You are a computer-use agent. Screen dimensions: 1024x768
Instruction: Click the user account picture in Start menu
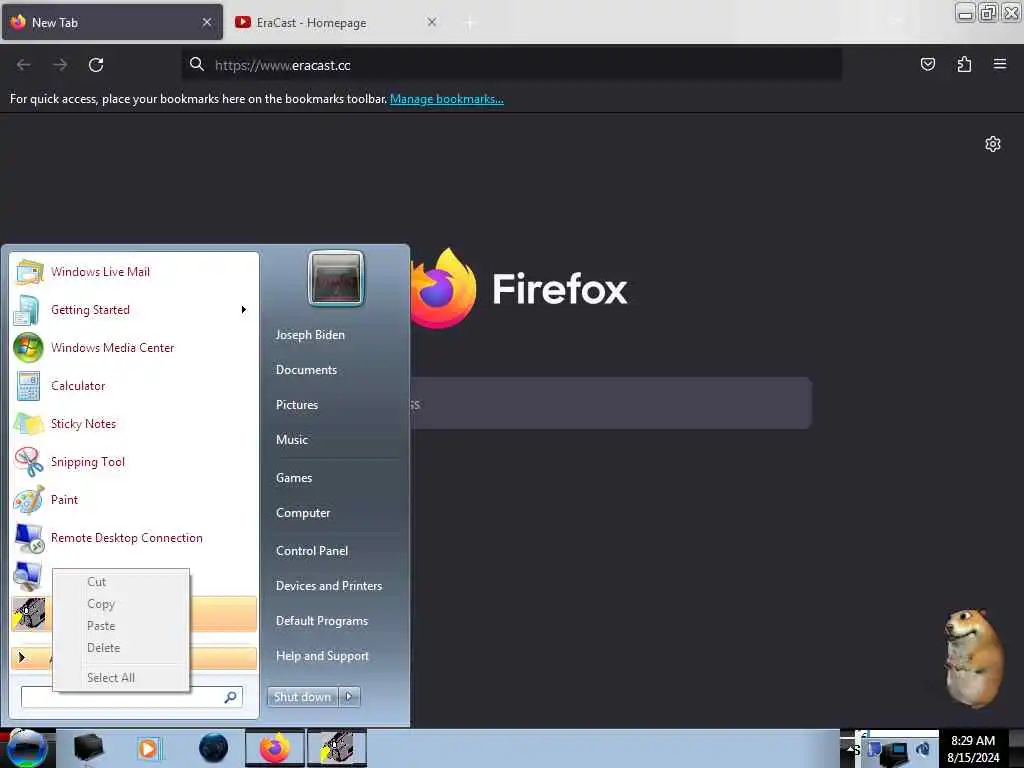(x=336, y=278)
